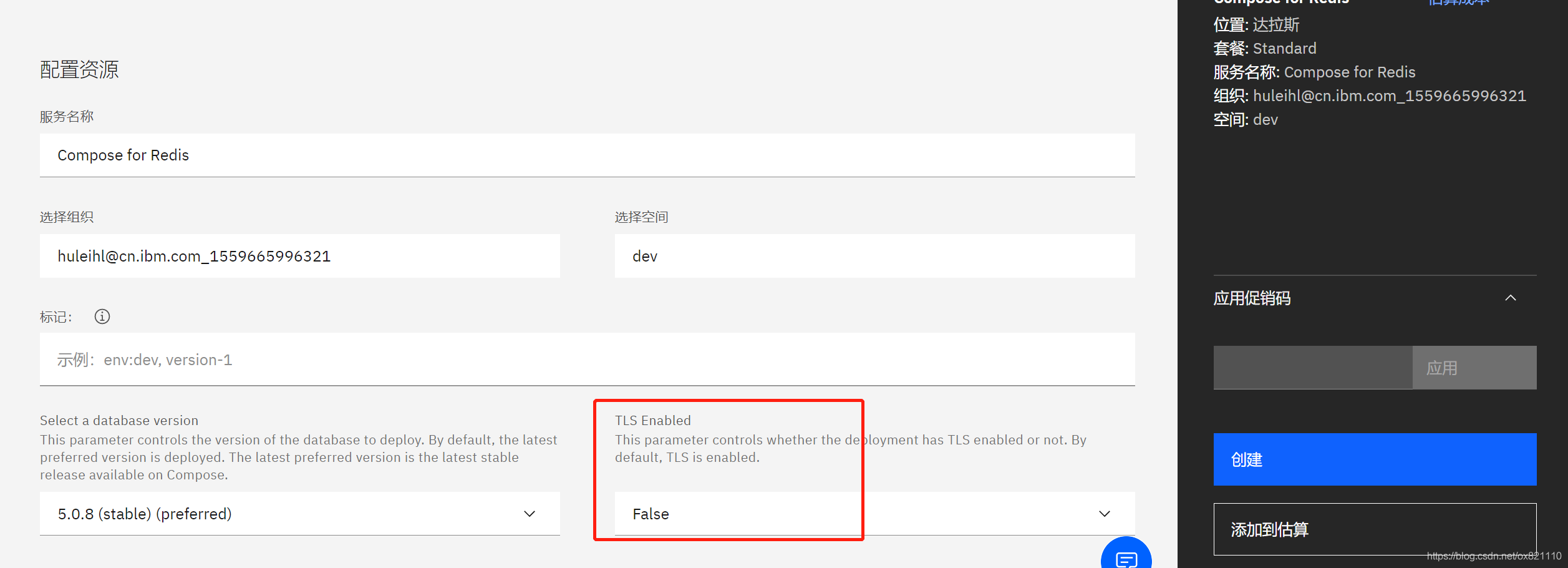Select the 选择空间 field showing dev
The height and width of the screenshot is (568, 1568).
(874, 256)
